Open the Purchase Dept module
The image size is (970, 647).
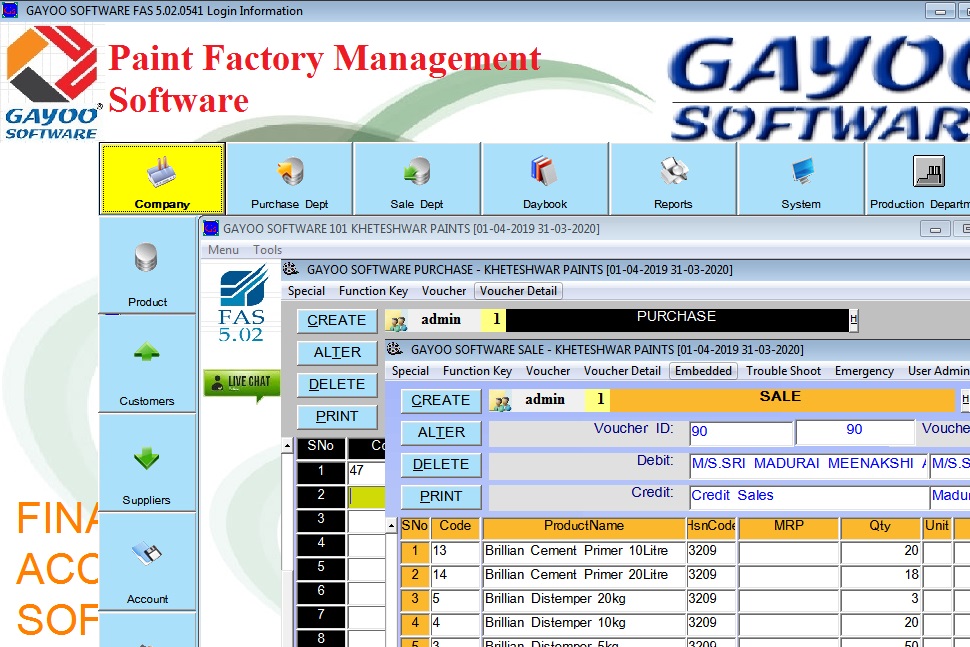click(290, 179)
